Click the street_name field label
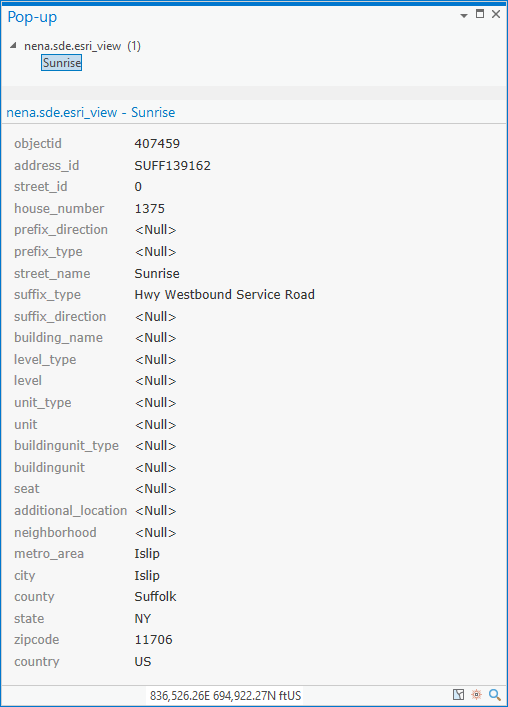This screenshot has height=707, width=508. coord(52,273)
